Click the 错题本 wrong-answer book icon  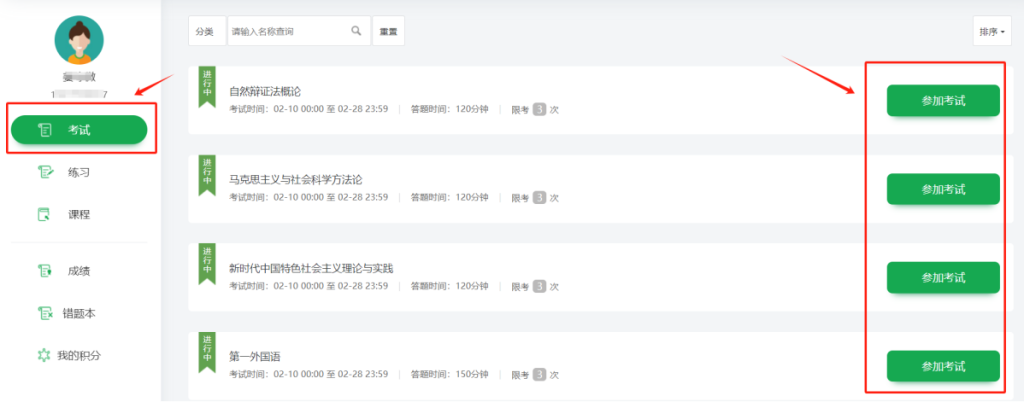(44, 313)
